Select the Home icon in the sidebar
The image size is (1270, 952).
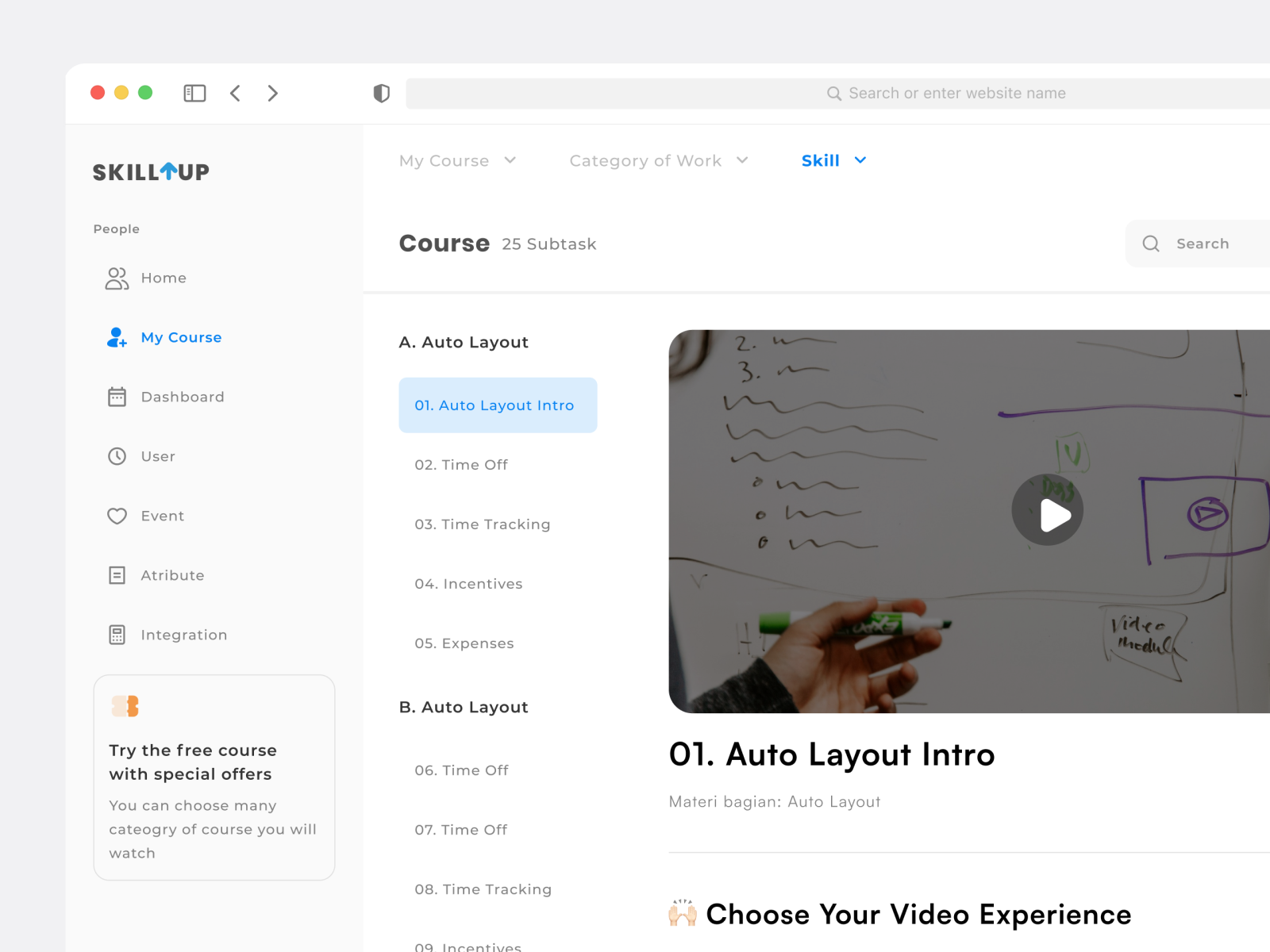pos(117,278)
